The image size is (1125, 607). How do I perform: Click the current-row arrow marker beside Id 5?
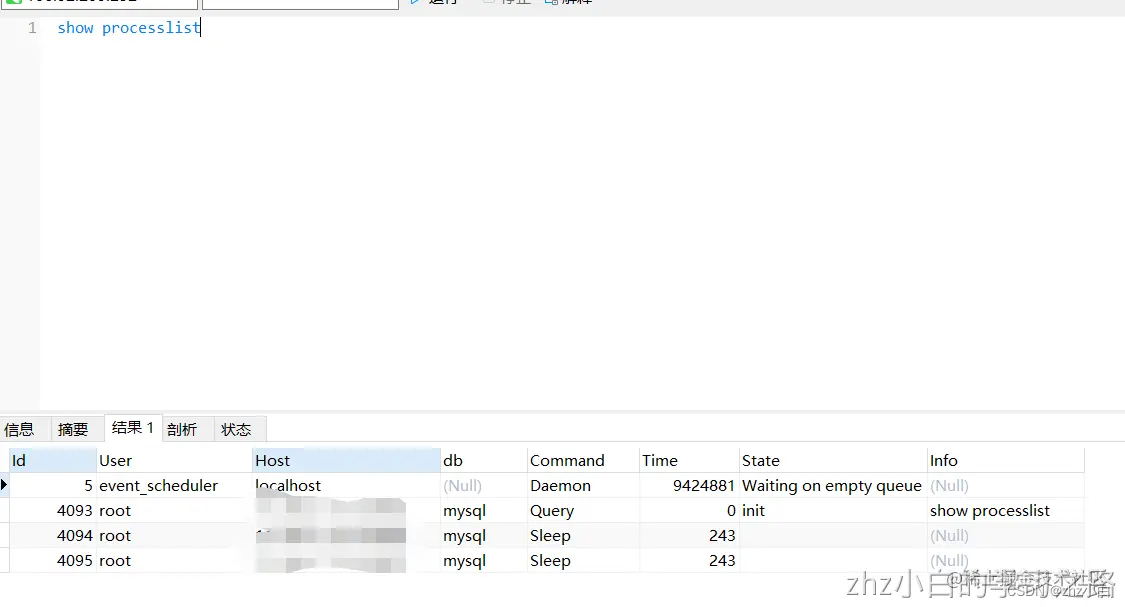(x=4, y=485)
